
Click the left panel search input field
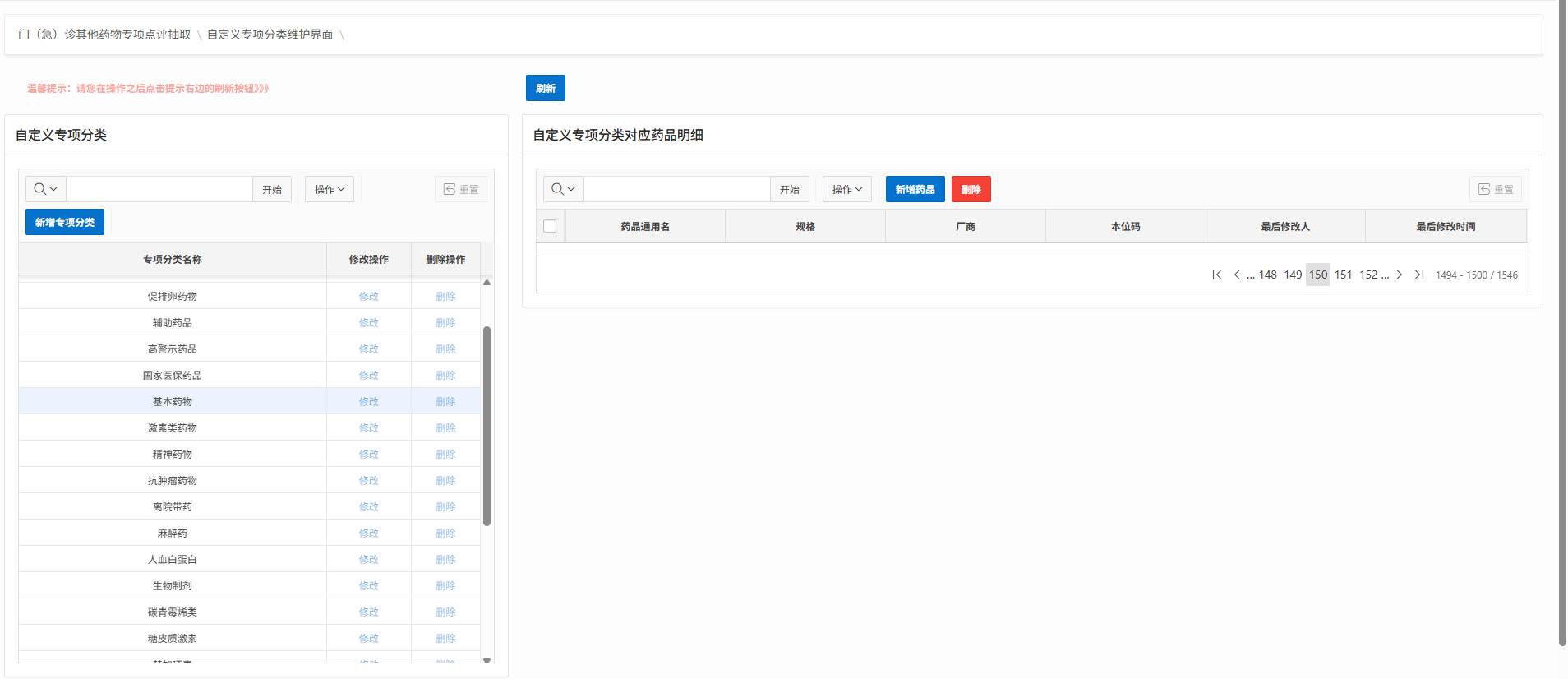click(159, 189)
